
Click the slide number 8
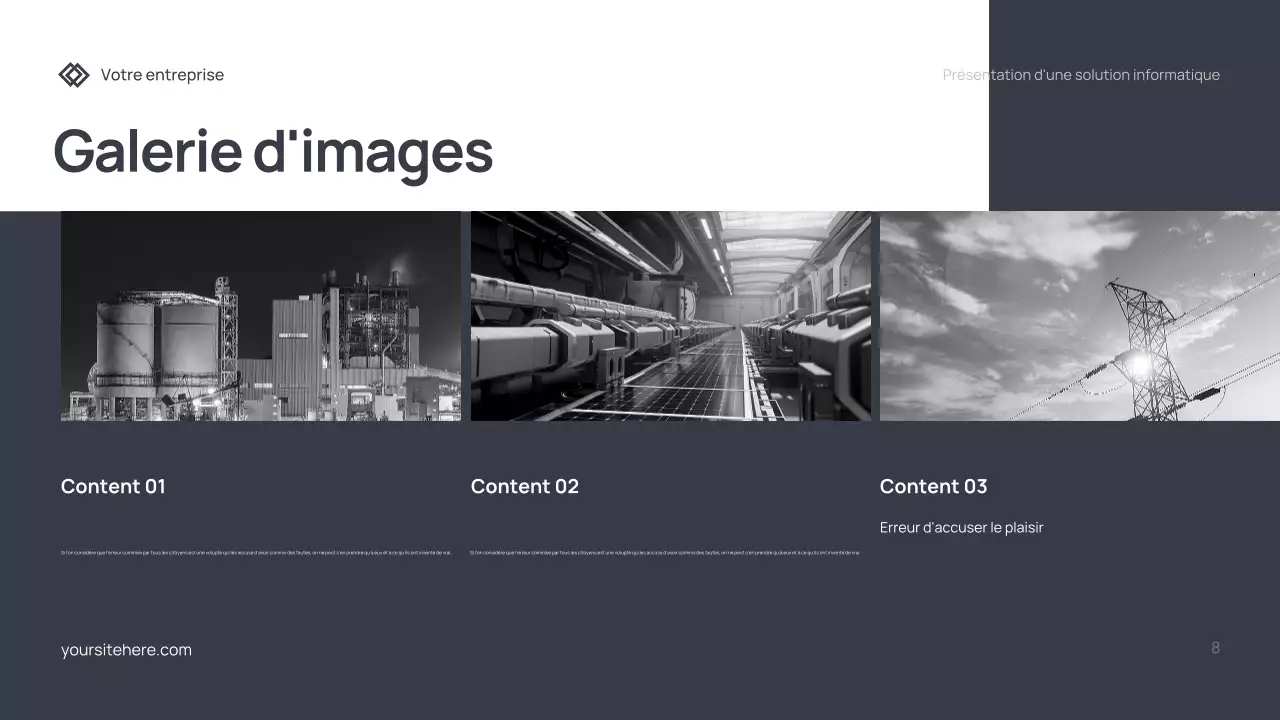[1215, 648]
